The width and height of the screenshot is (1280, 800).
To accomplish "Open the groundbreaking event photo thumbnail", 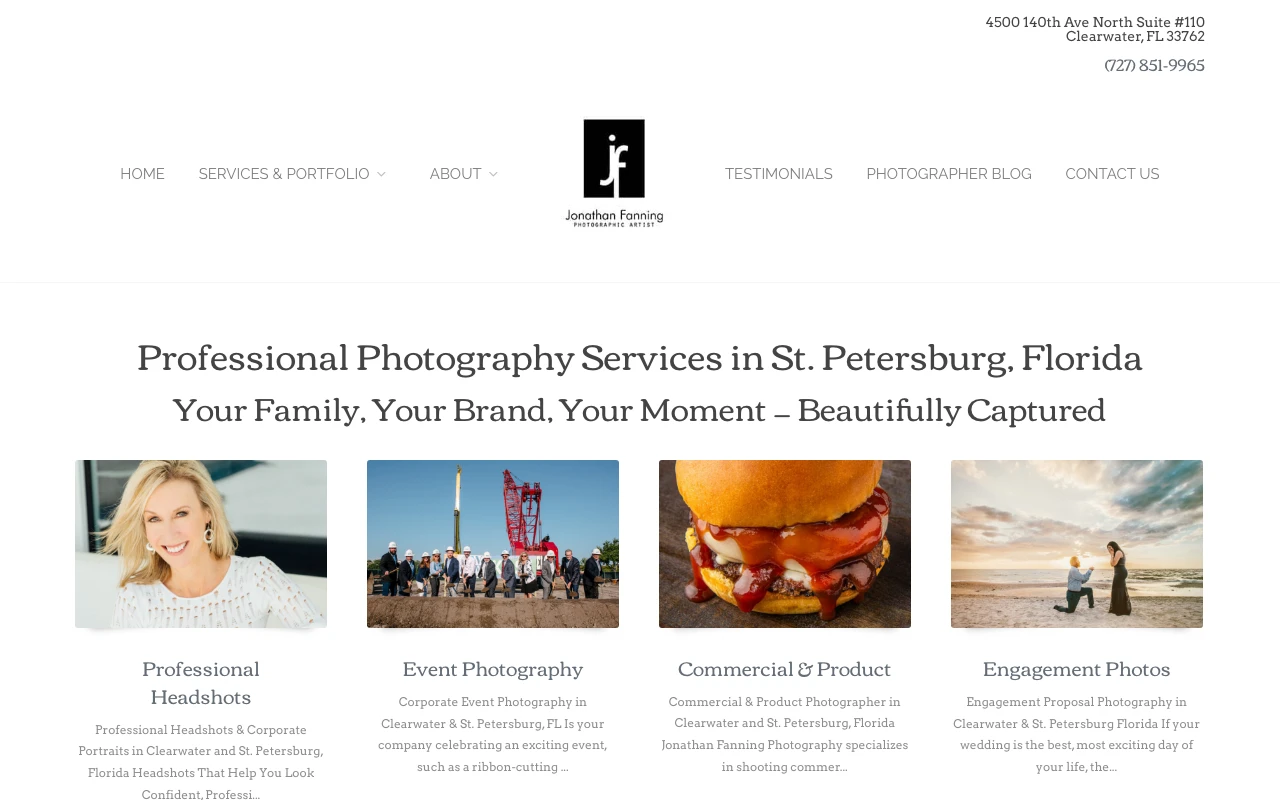I will tap(493, 544).
